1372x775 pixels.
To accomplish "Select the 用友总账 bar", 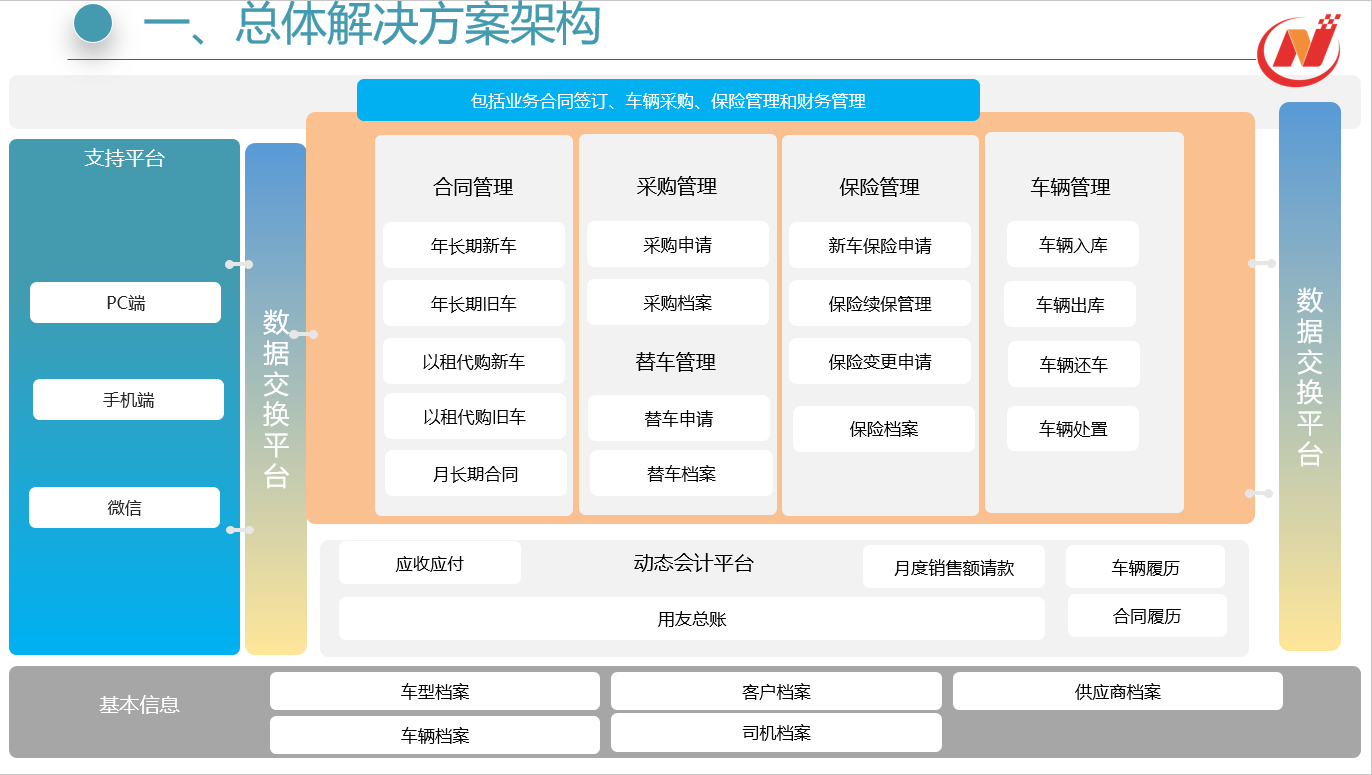I will coord(692,618).
